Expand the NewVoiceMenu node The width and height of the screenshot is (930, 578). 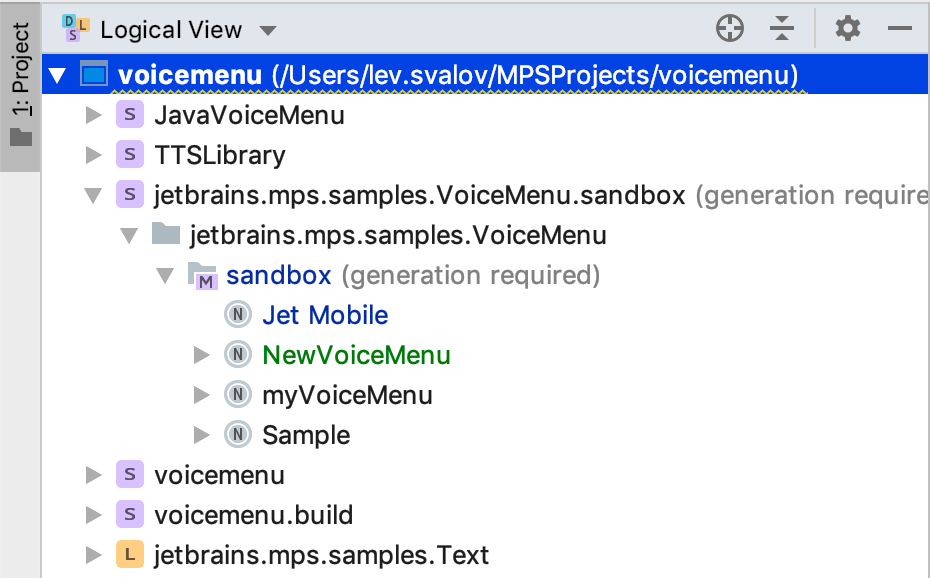[x=202, y=355]
